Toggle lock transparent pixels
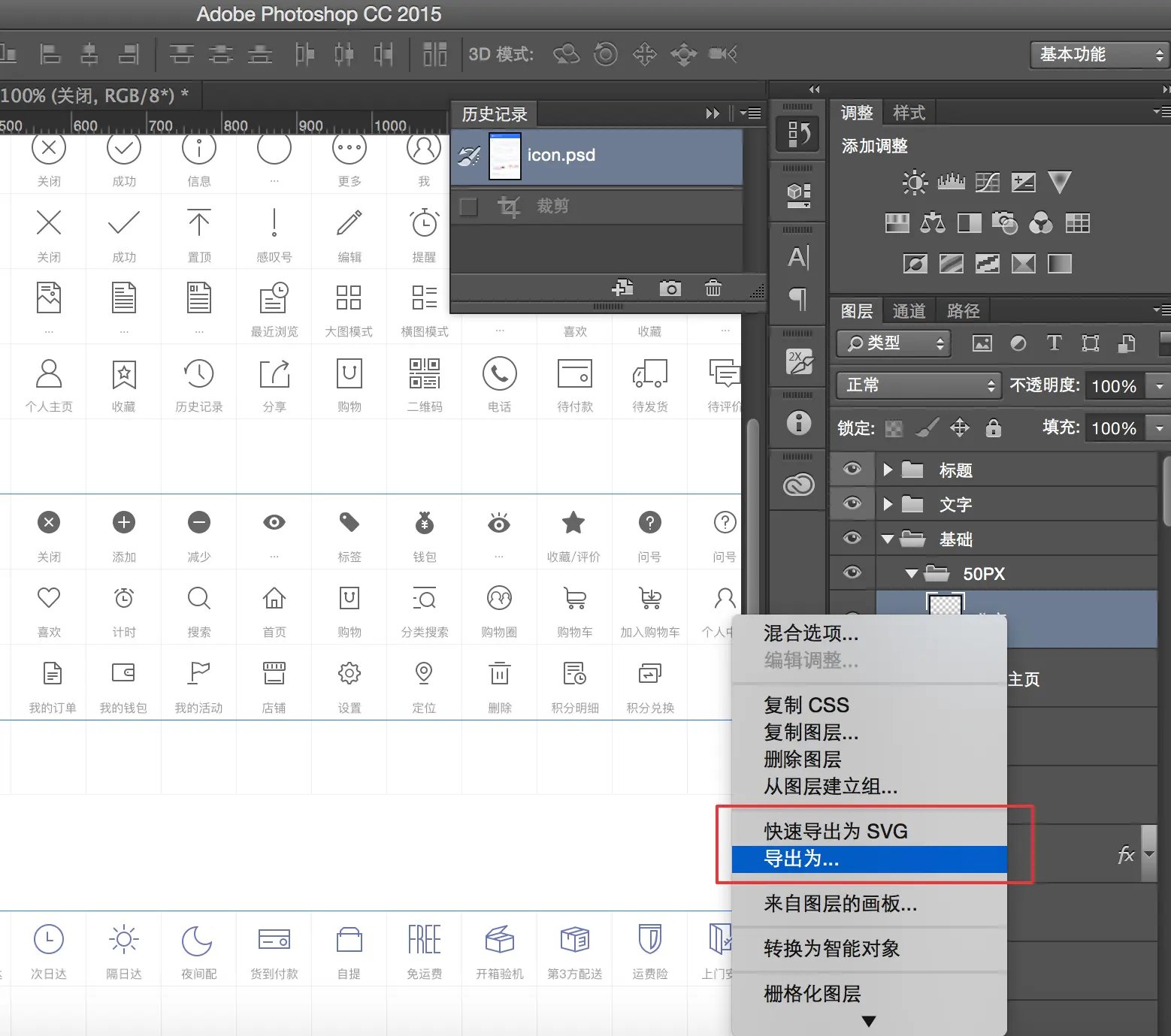This screenshot has height=1036, width=1171. click(x=894, y=428)
